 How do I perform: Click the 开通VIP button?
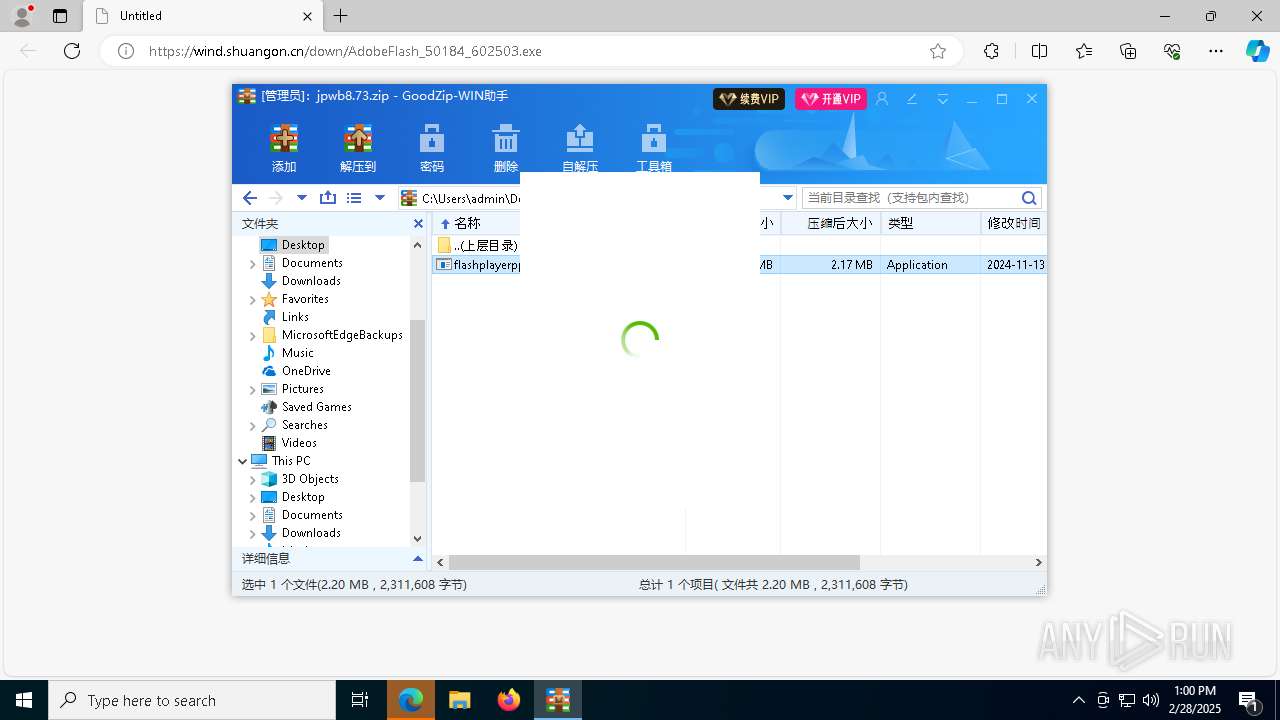831,99
